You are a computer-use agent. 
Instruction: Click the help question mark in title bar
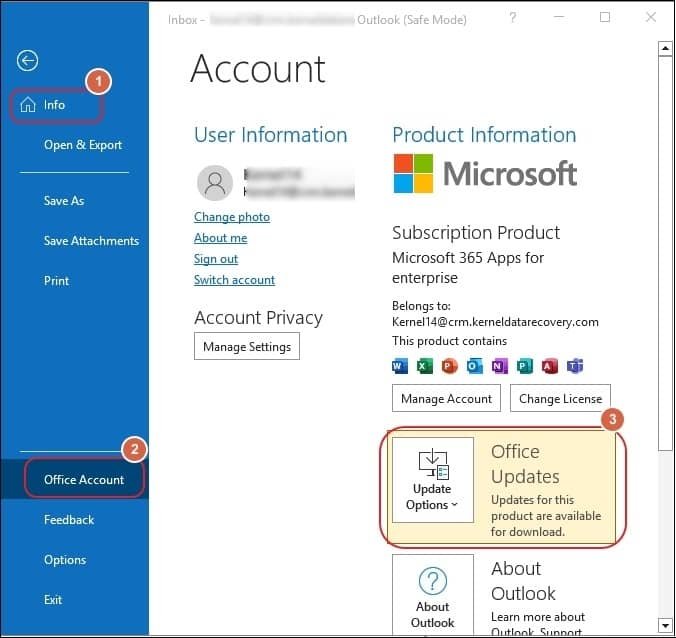point(513,18)
